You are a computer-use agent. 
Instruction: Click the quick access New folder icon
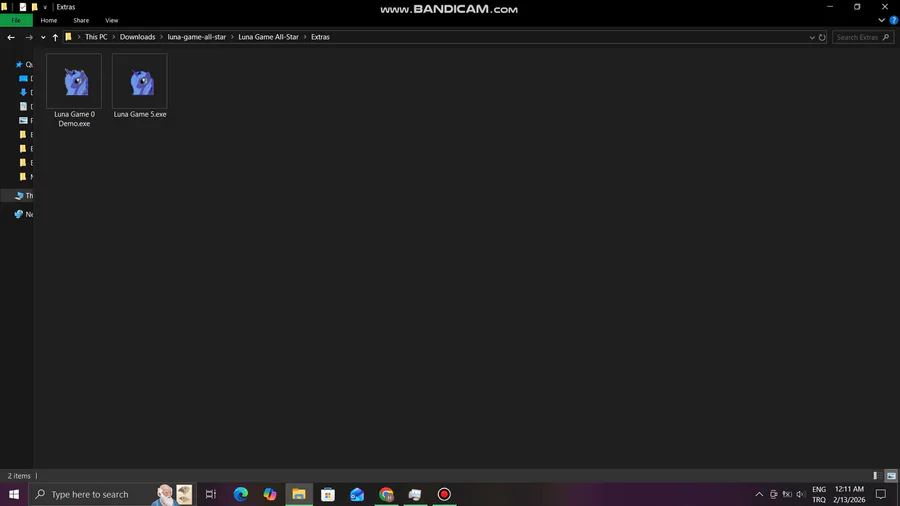tap(34, 7)
